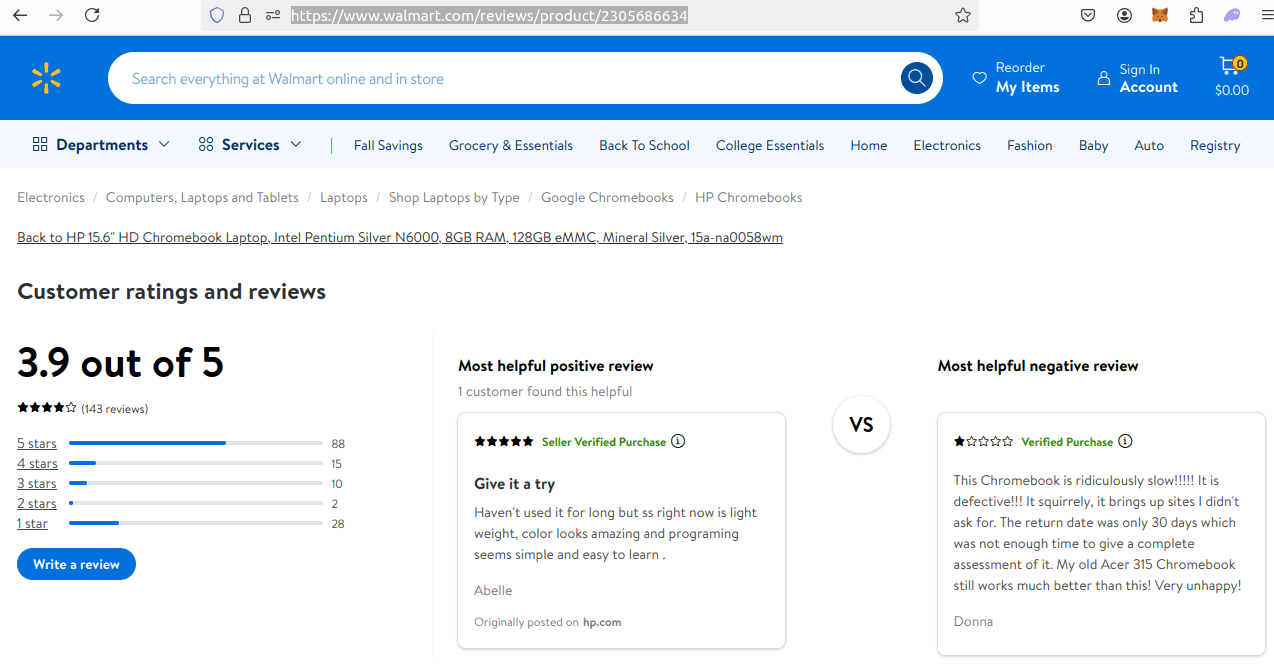Image resolution: width=1274 pixels, height=668 pixels.
Task: Open the extensions puzzle piece icon
Action: (x=1196, y=15)
